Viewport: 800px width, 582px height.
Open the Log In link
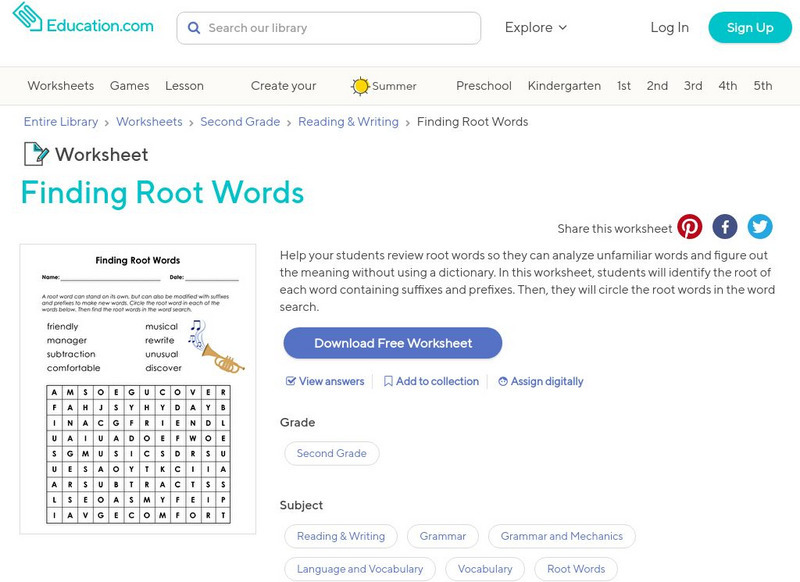pos(669,28)
